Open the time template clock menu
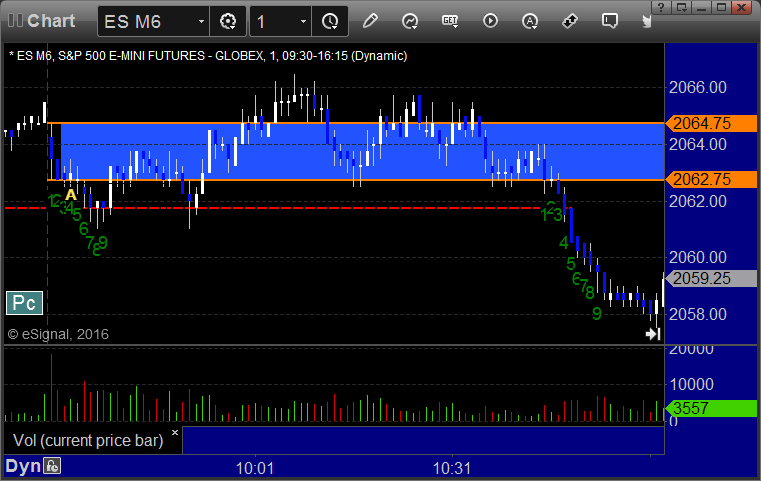Viewport: 761px width, 481px height. pos(330,21)
